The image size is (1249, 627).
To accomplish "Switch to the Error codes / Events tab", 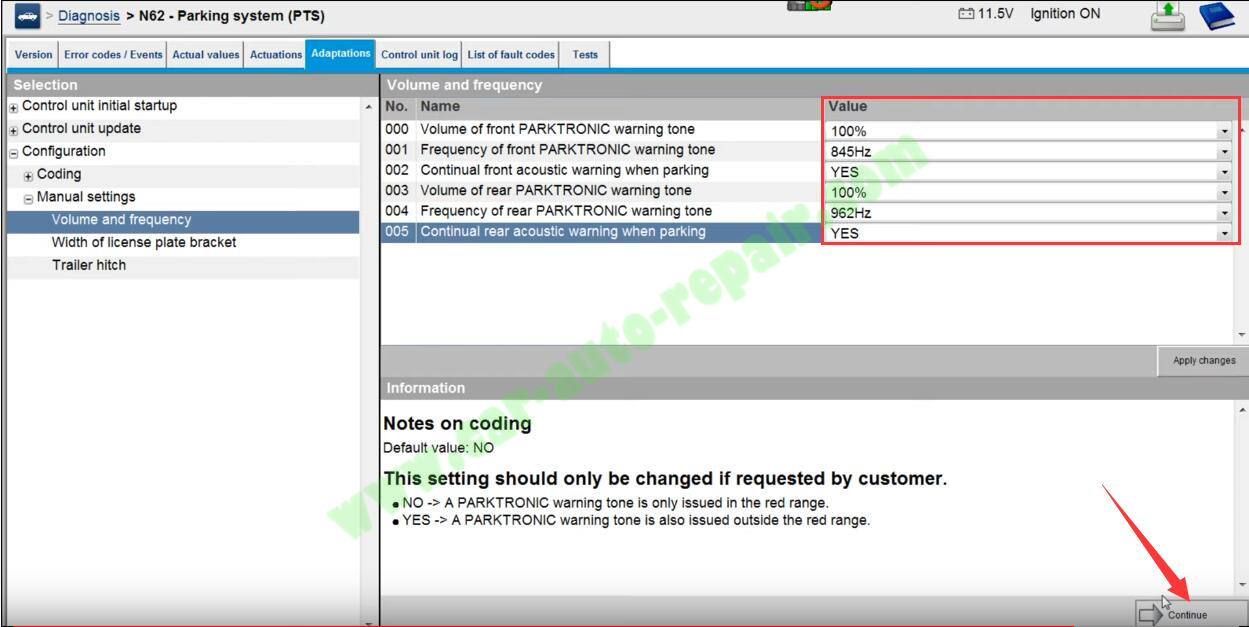I will [113, 55].
